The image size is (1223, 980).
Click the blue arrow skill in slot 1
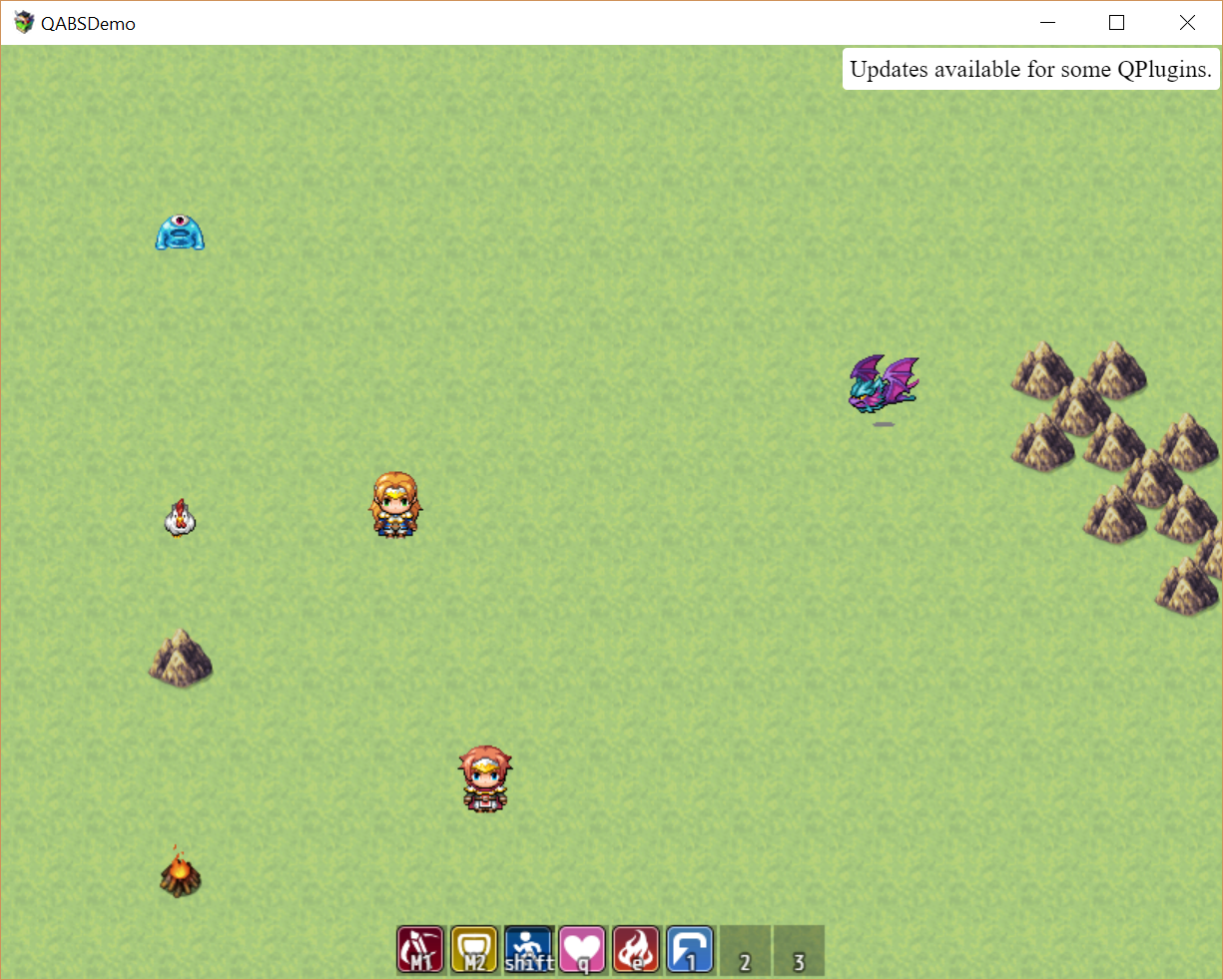click(690, 949)
